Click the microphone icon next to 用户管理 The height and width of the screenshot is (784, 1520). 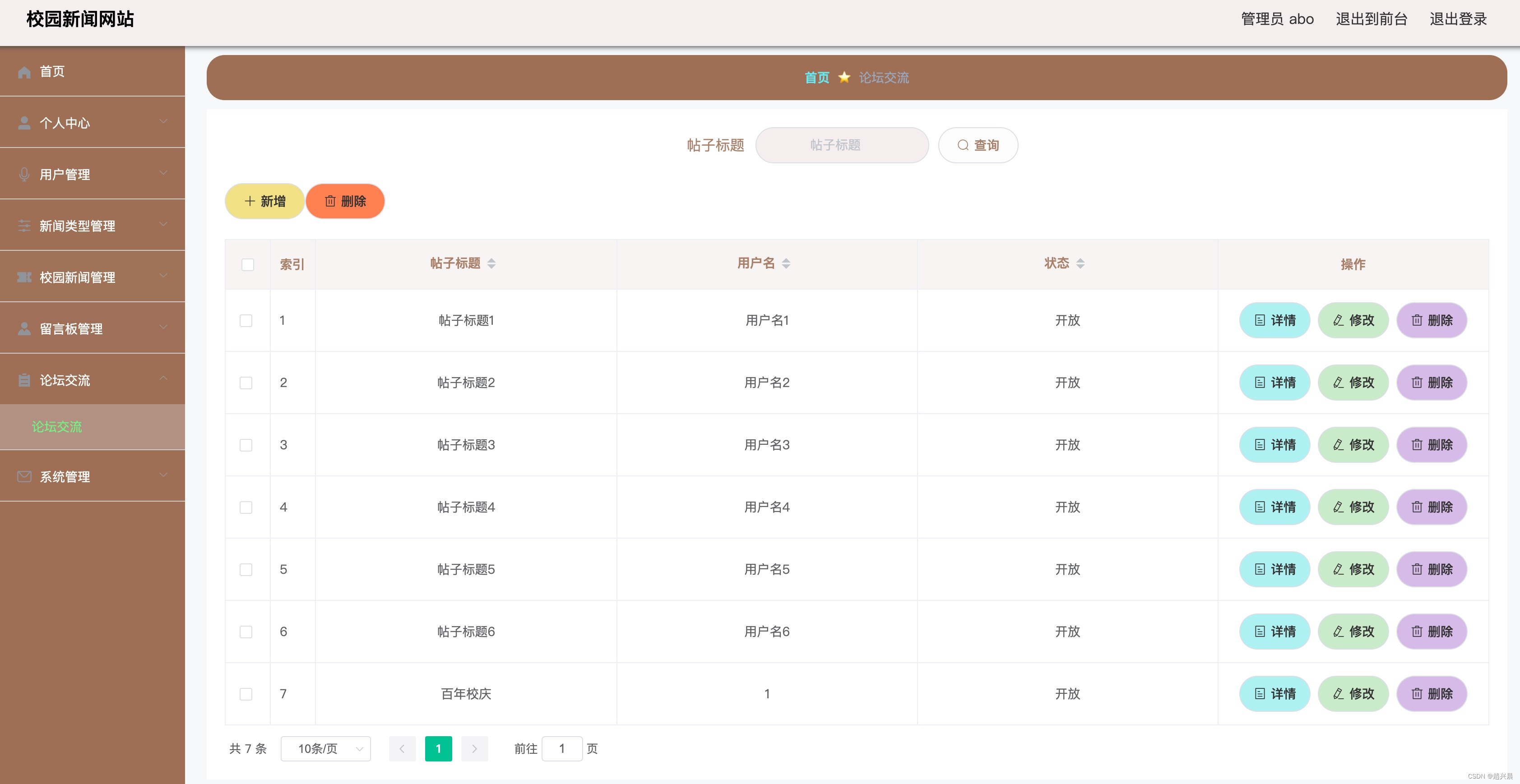(x=24, y=175)
